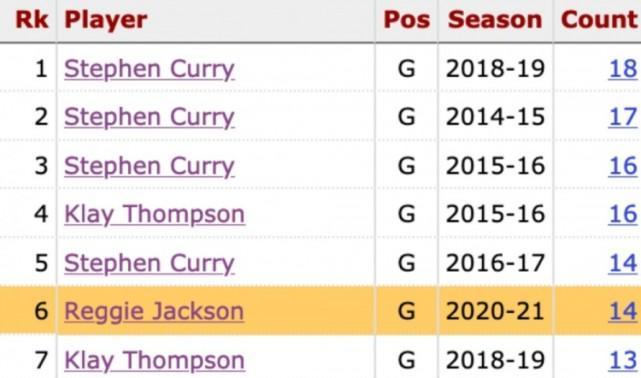Viewport: 641px width, 378px height.
Task: Sort table by the Season column header
Action: pos(495,20)
